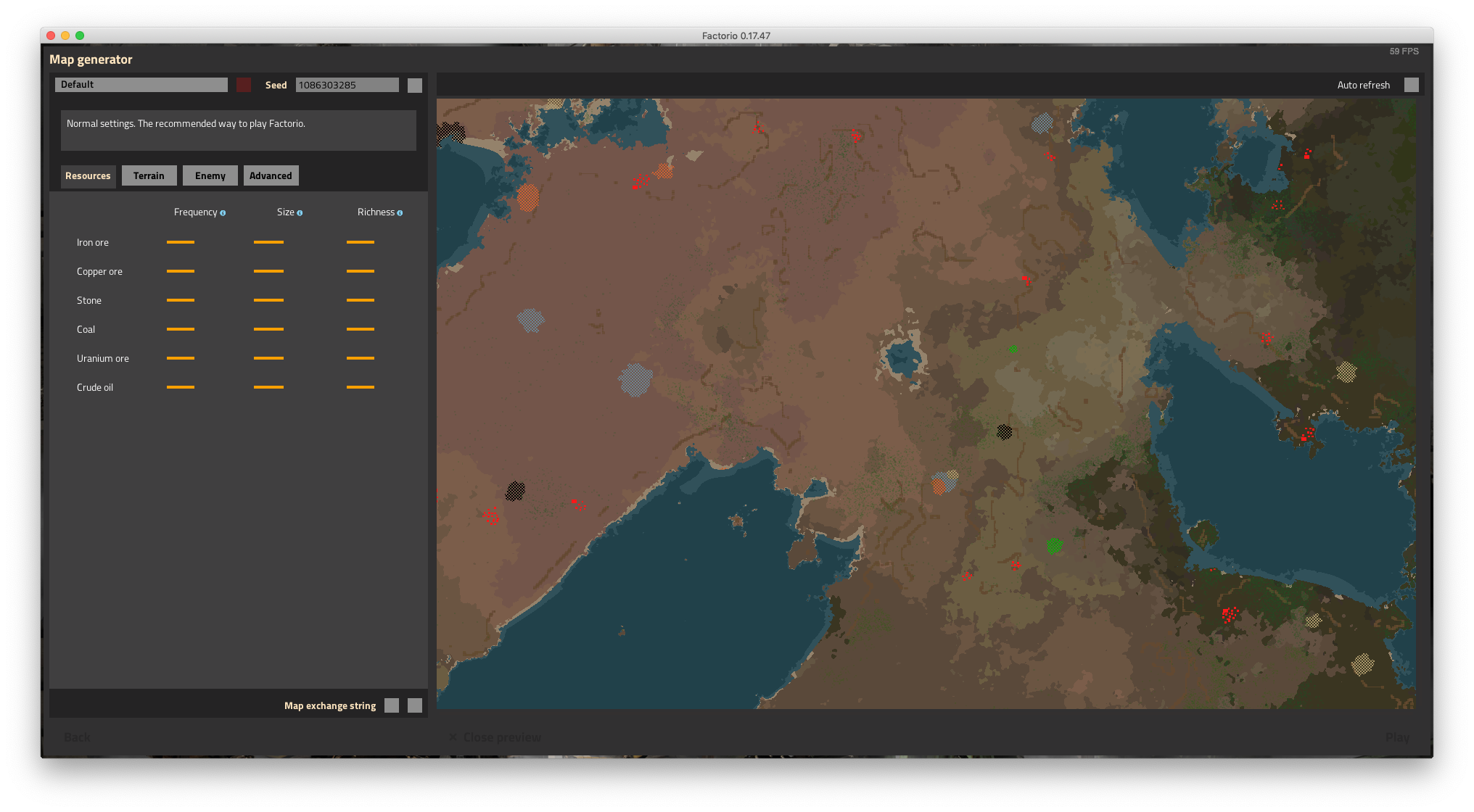Set the Stone size slider

(x=268, y=300)
